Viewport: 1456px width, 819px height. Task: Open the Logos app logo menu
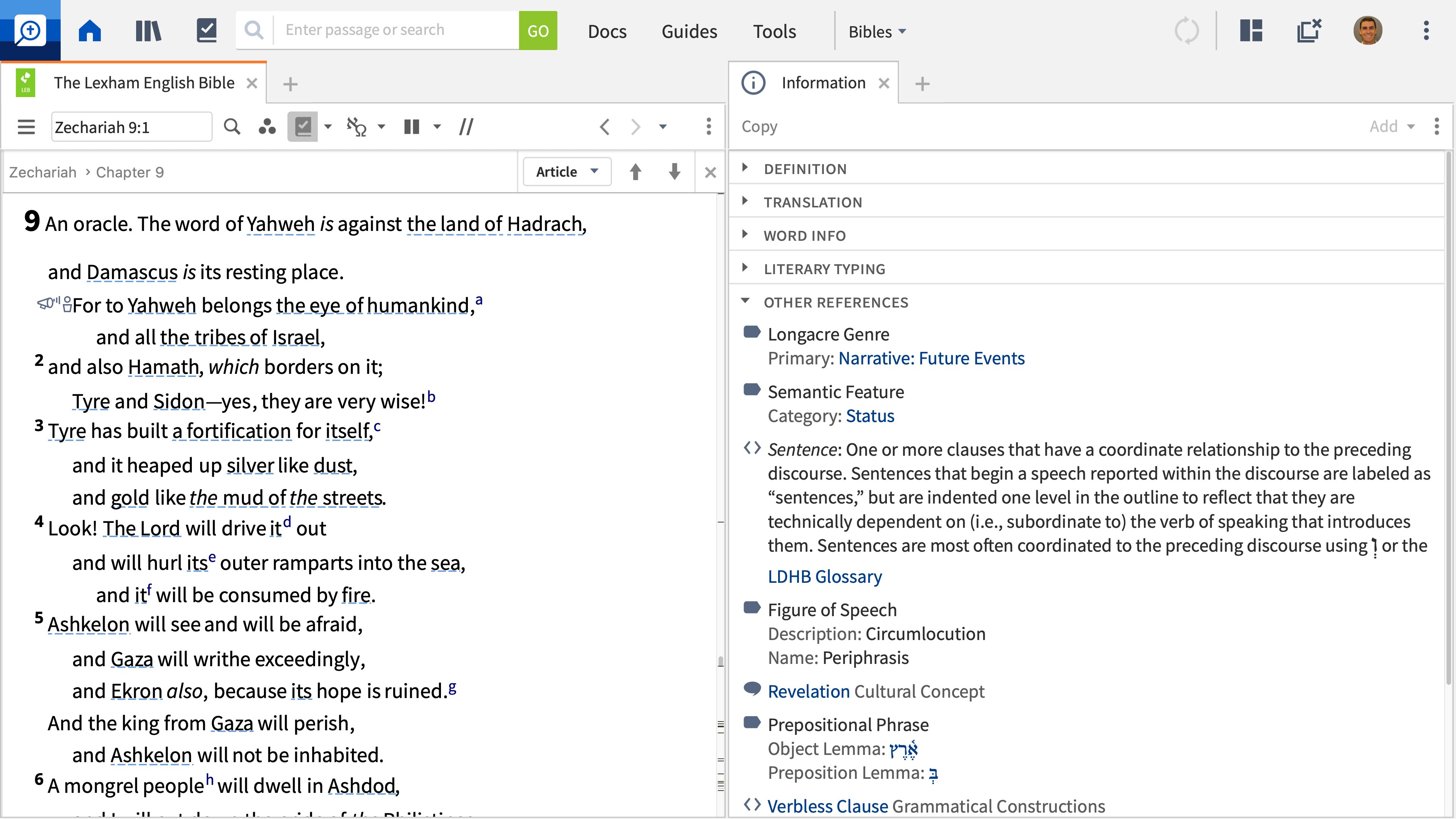coord(30,30)
